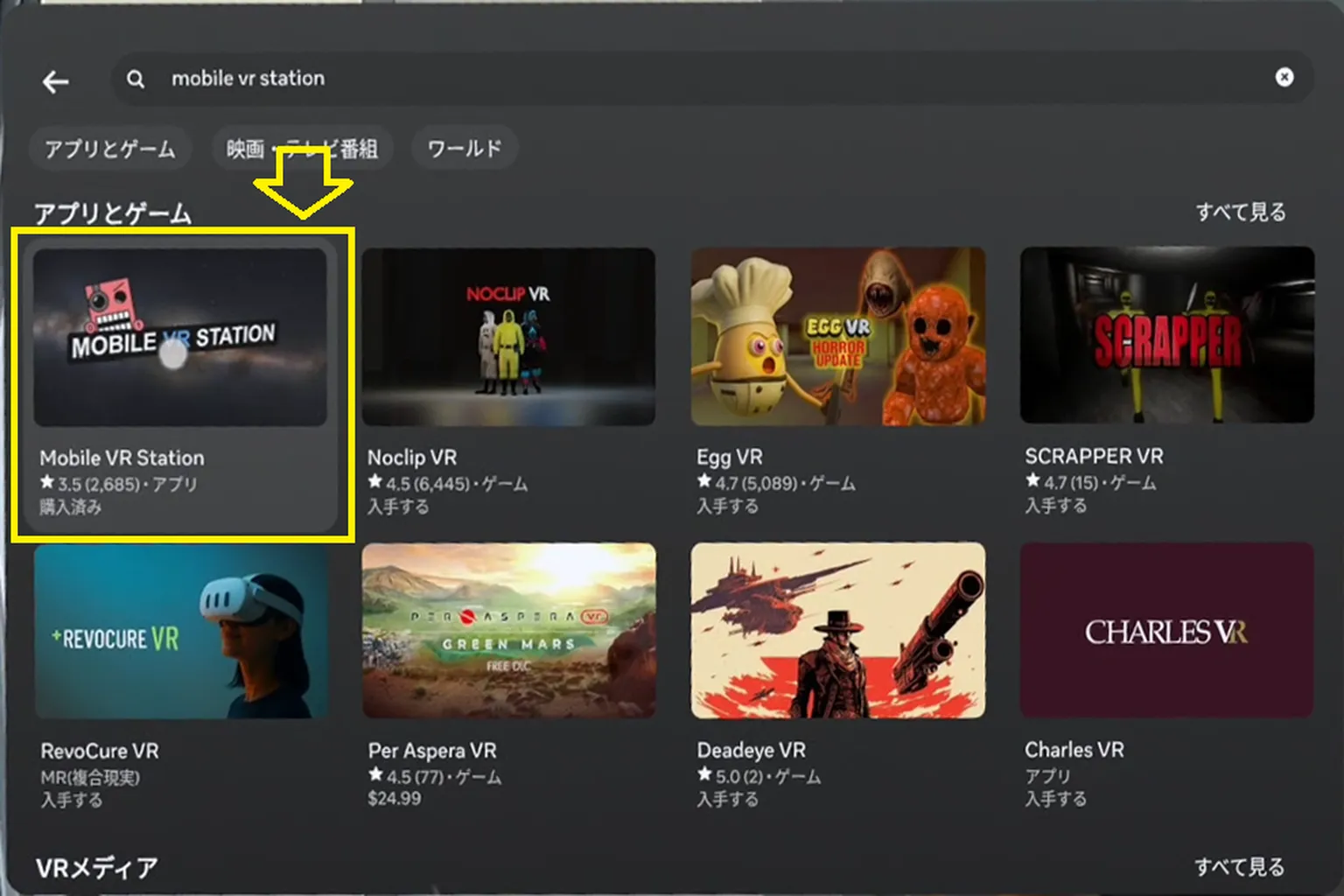1344x896 pixels.
Task: Open the Deadeye VR thumbnail
Action: (838, 631)
